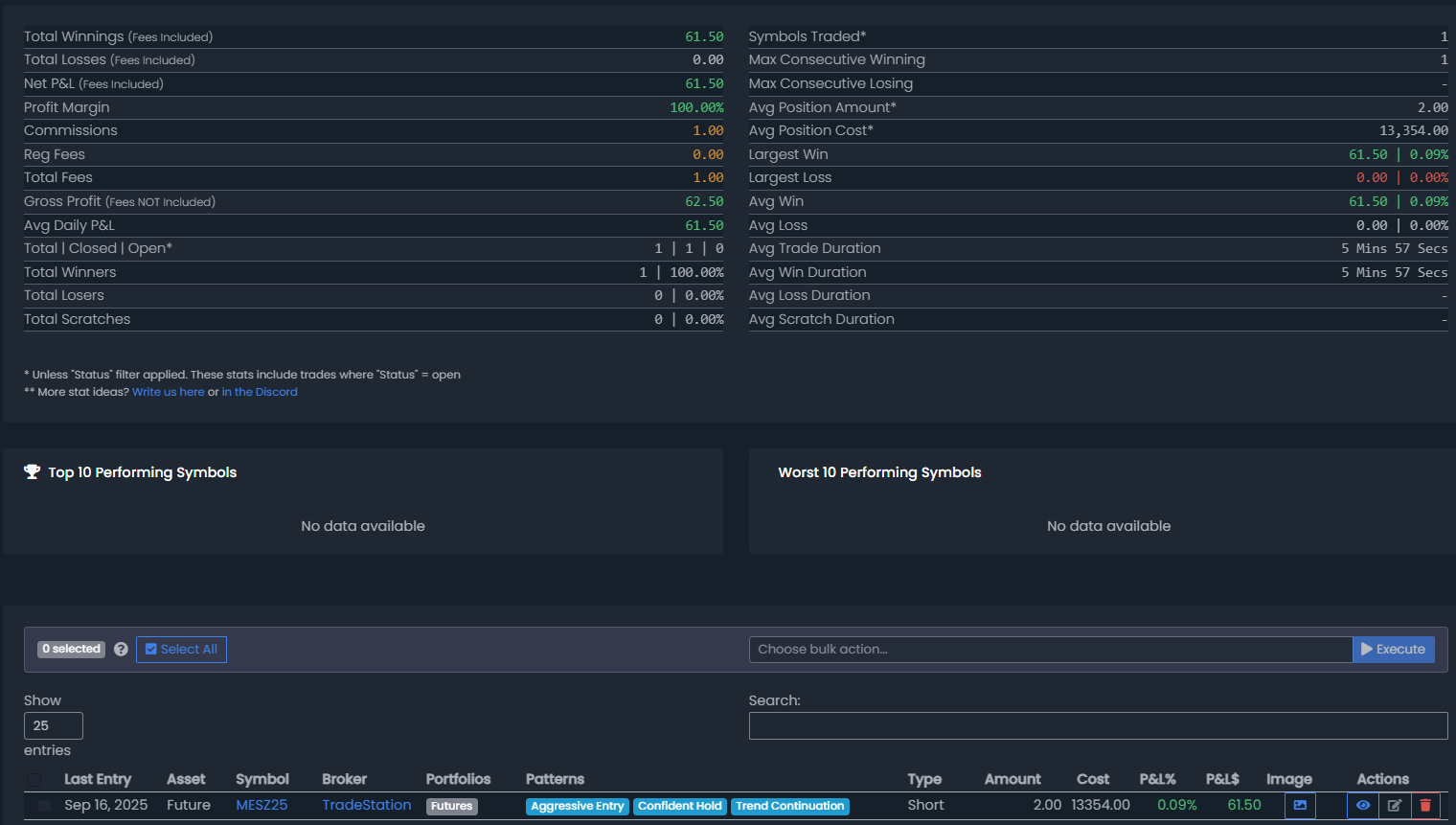Click the Select All button
1456x825 pixels.
[181, 650]
